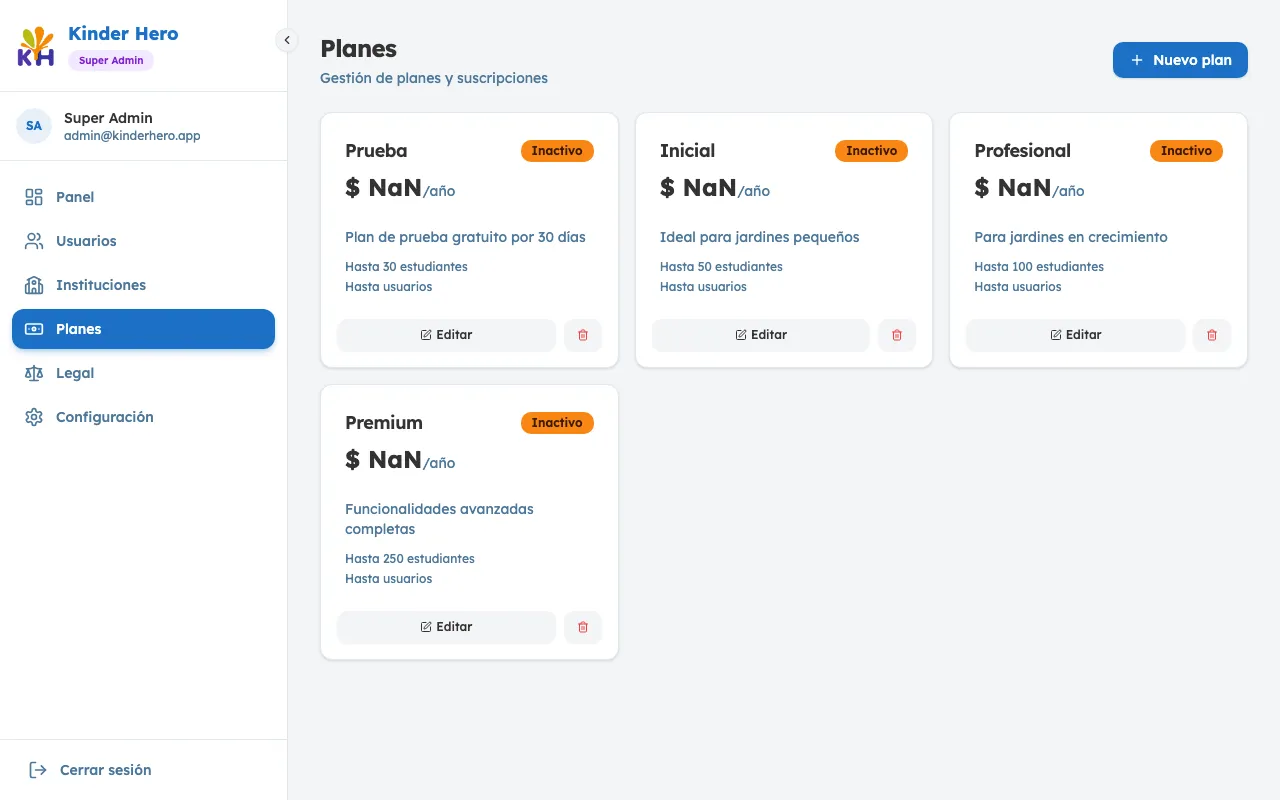This screenshot has height=800, width=1280.
Task: Click trash icon on Inicial plan card
Action: 897,335
